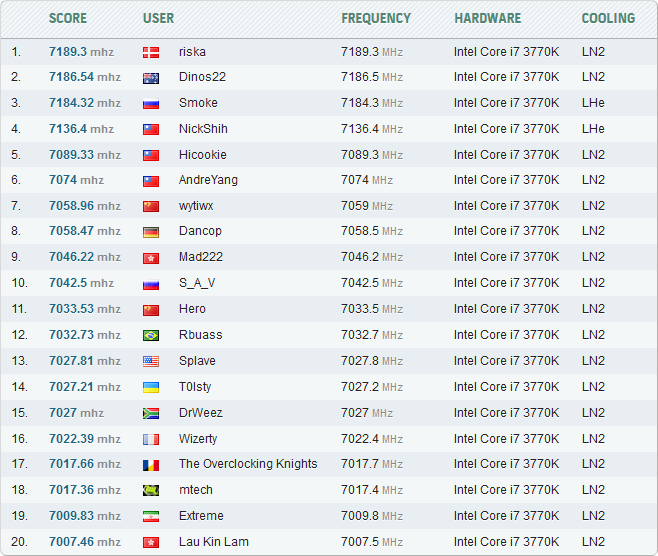The image size is (658, 556).
Task: Click the HARDWARE column header
Action: click(487, 18)
